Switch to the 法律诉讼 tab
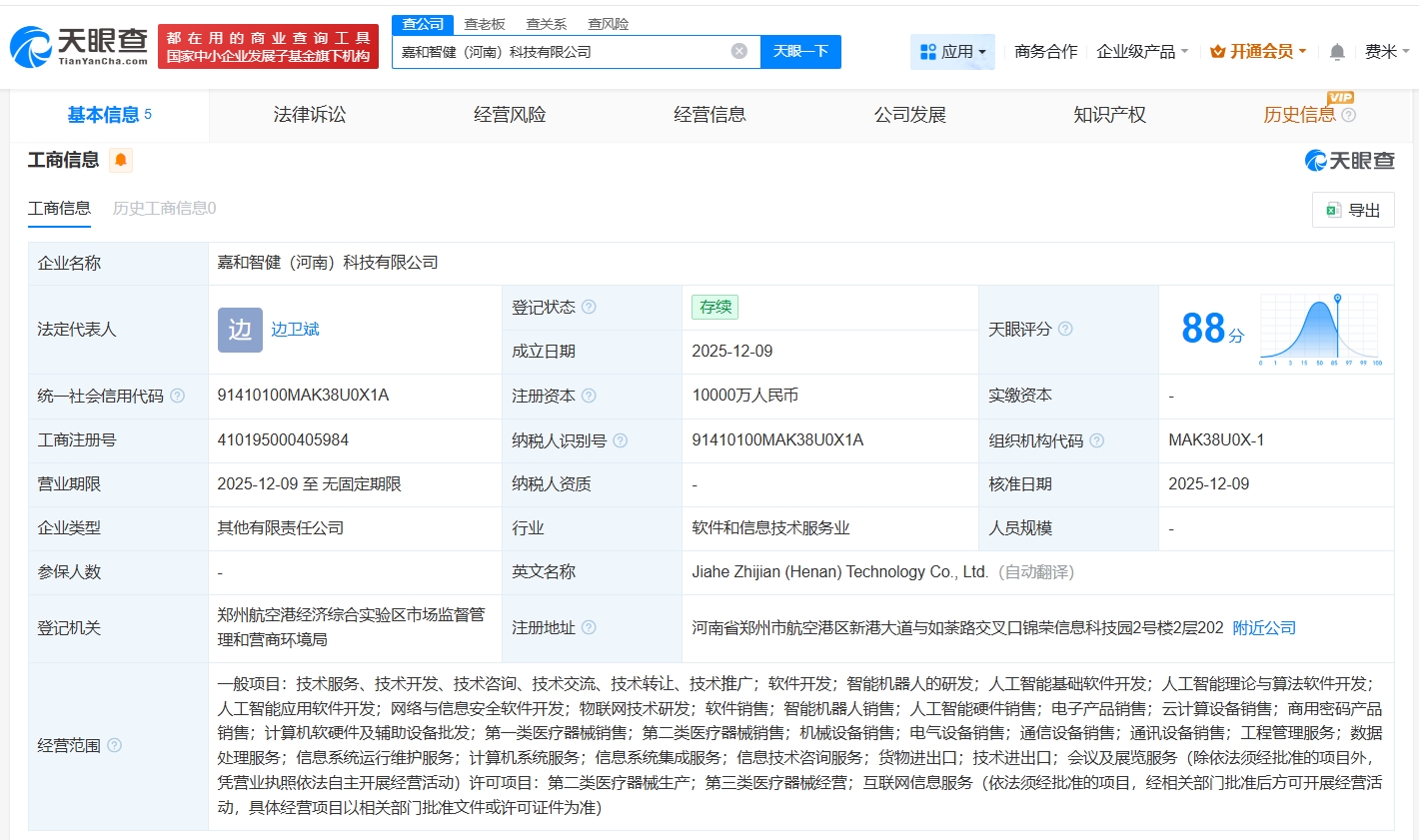1419x840 pixels. [x=310, y=115]
